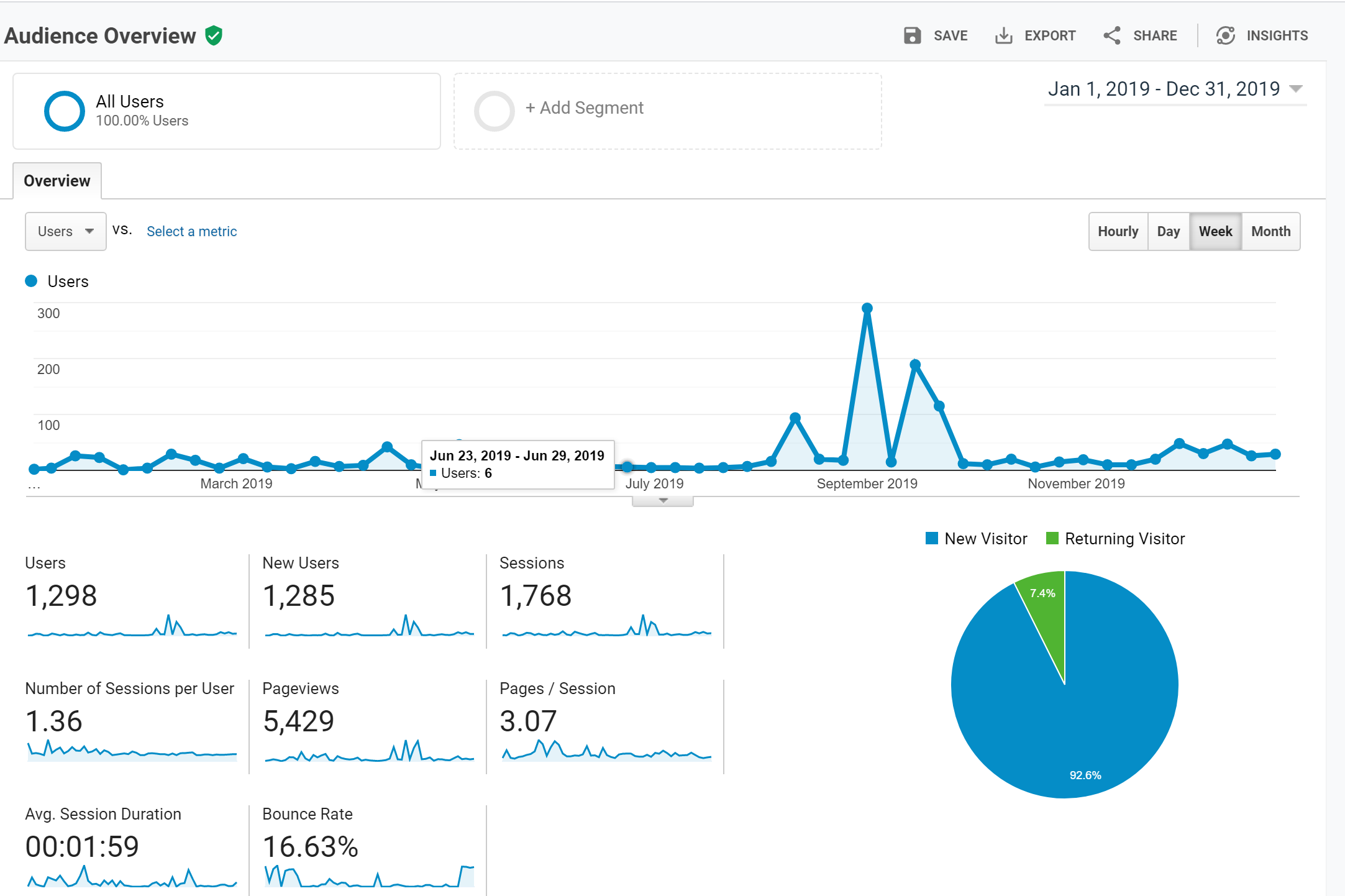Screen dimensions: 1345x896
Task: Open the Insights icon
Action: click(1225, 35)
